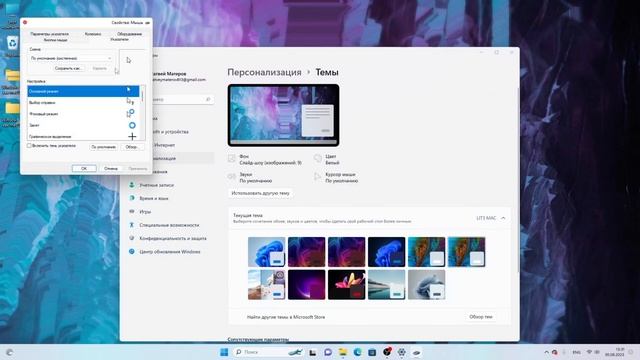Click the help select cursor icon
This screenshot has height=360, width=640.
point(130,101)
